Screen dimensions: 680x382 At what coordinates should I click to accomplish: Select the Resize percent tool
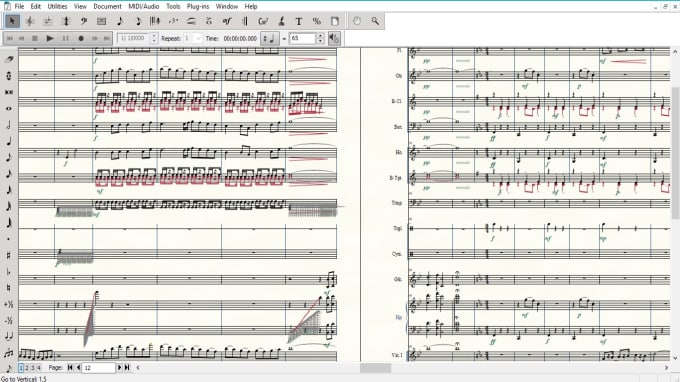click(x=317, y=21)
